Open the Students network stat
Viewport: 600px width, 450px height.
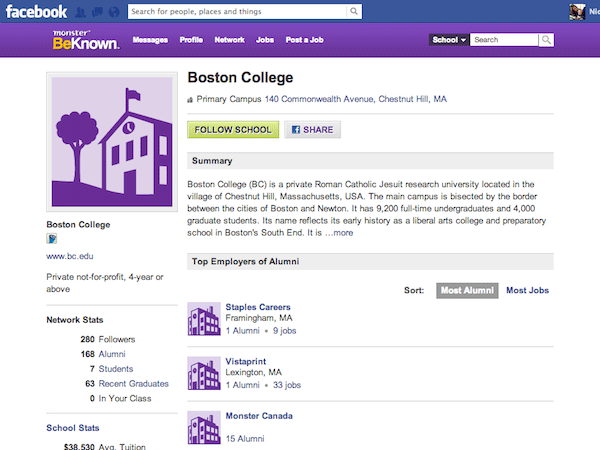pyautogui.click(x=116, y=369)
